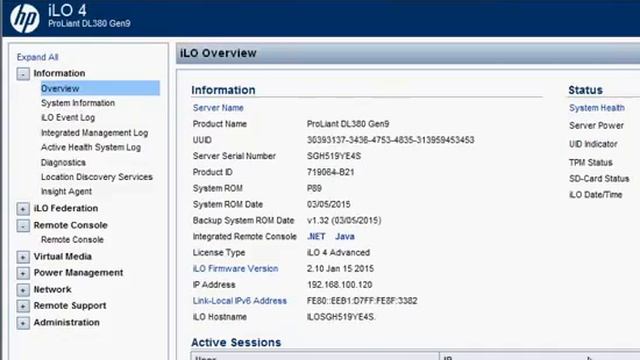Click Backup ROM value v1.32 (03/05/2015)

click(x=344, y=220)
